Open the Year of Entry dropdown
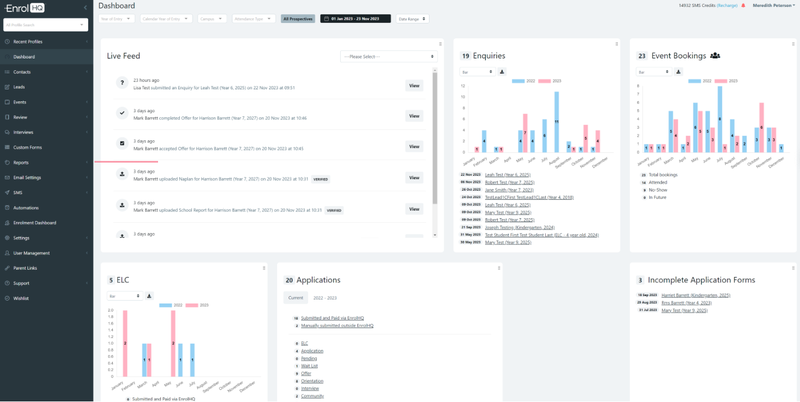Image resolution: width=800 pixels, height=402 pixels. [x=117, y=18]
